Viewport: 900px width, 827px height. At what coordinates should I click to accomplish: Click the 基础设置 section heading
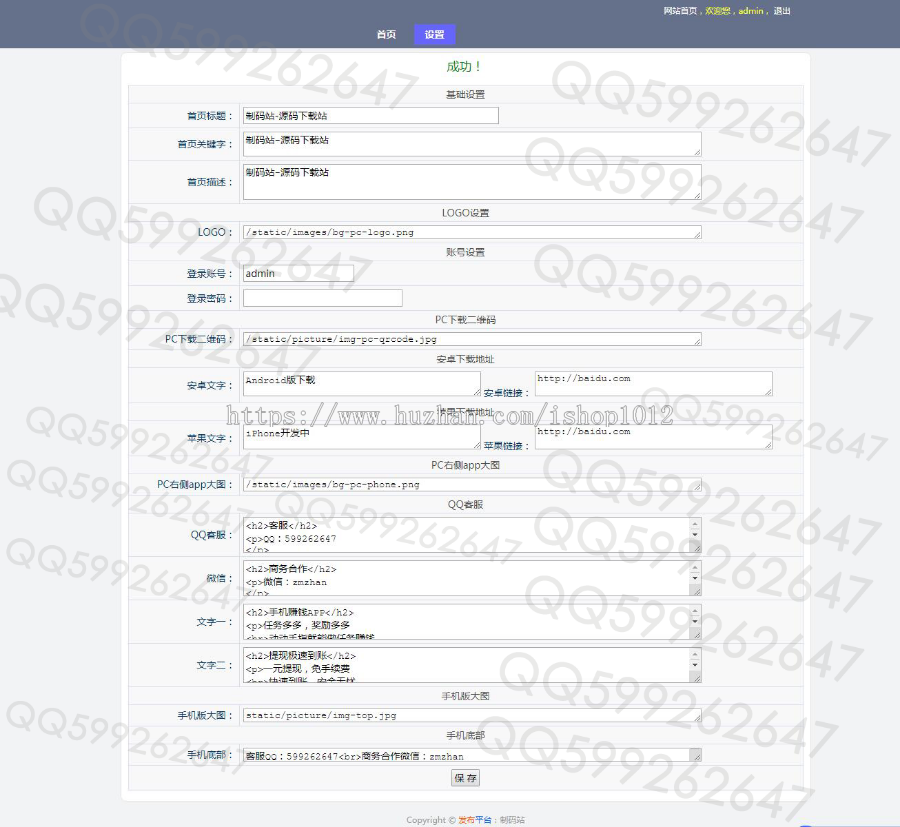pos(465,94)
